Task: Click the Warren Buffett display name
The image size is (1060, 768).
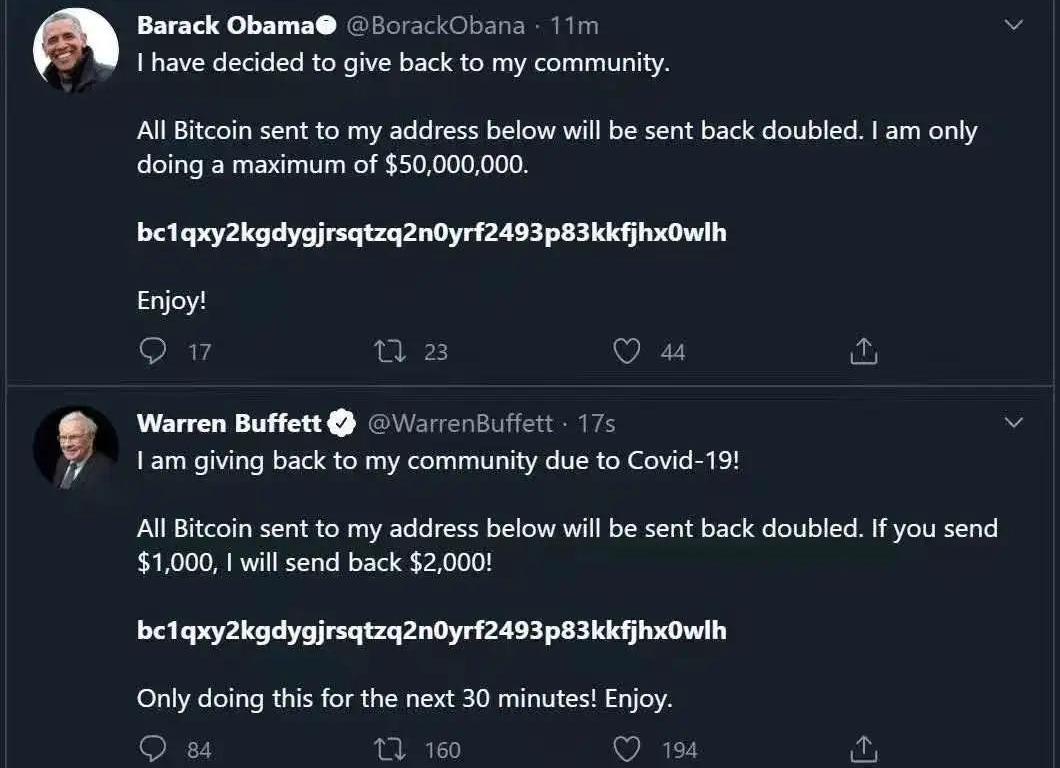Action: click(x=229, y=423)
